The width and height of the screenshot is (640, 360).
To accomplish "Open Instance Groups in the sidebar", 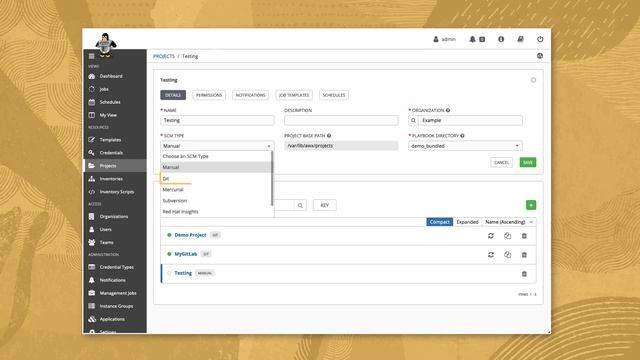I will coord(115,306).
